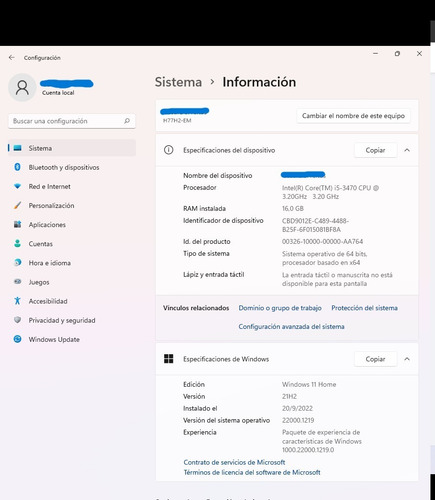The image size is (435, 500).
Task: Click the Cuenta local label
Action: tap(58, 93)
